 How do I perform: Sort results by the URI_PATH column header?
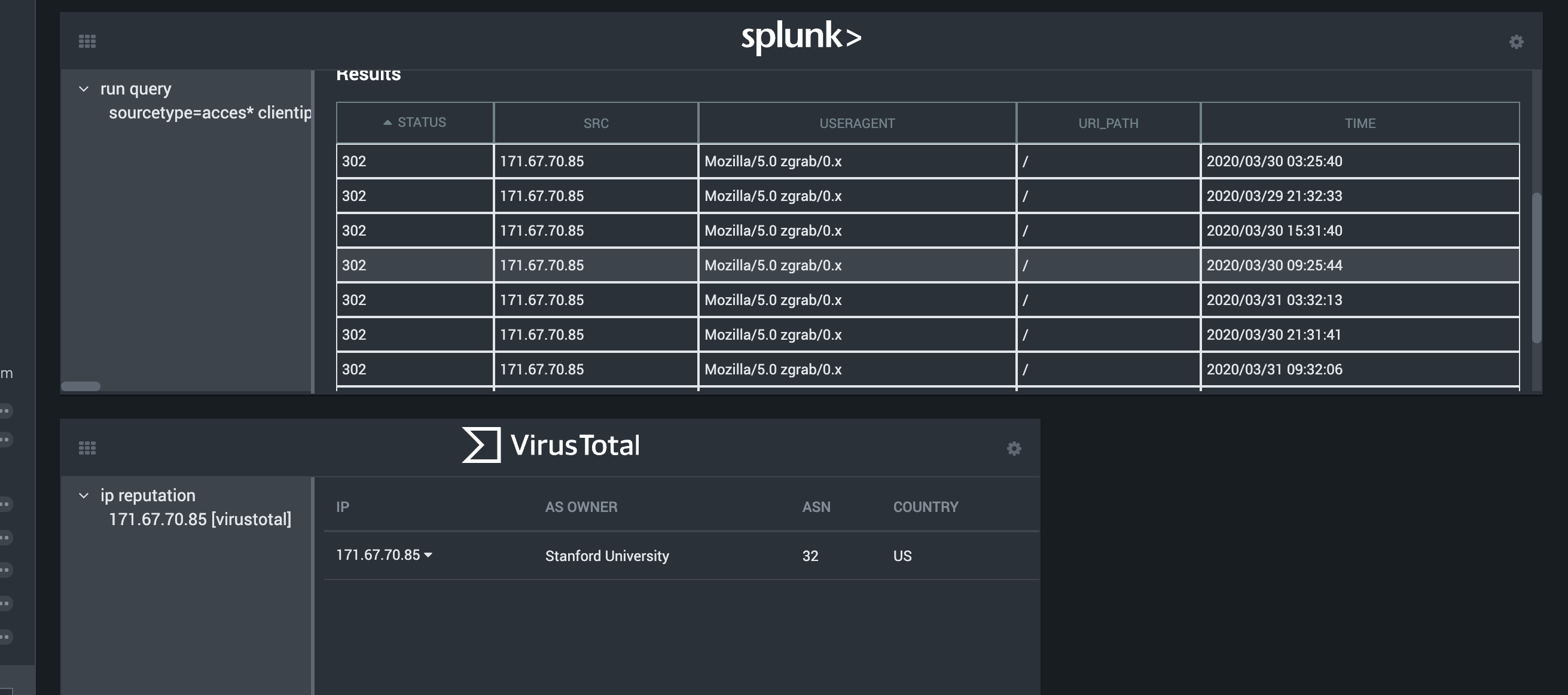tap(1108, 123)
